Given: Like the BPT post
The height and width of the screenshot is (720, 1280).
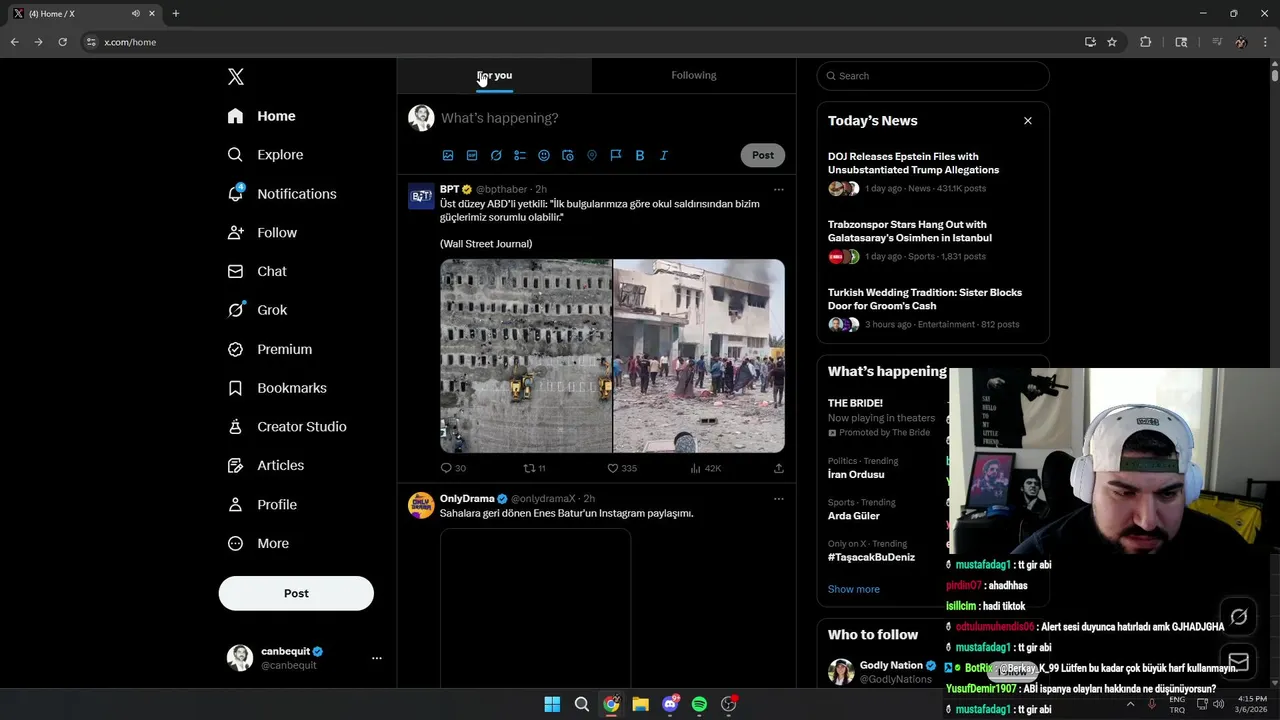Looking at the screenshot, I should [622, 468].
